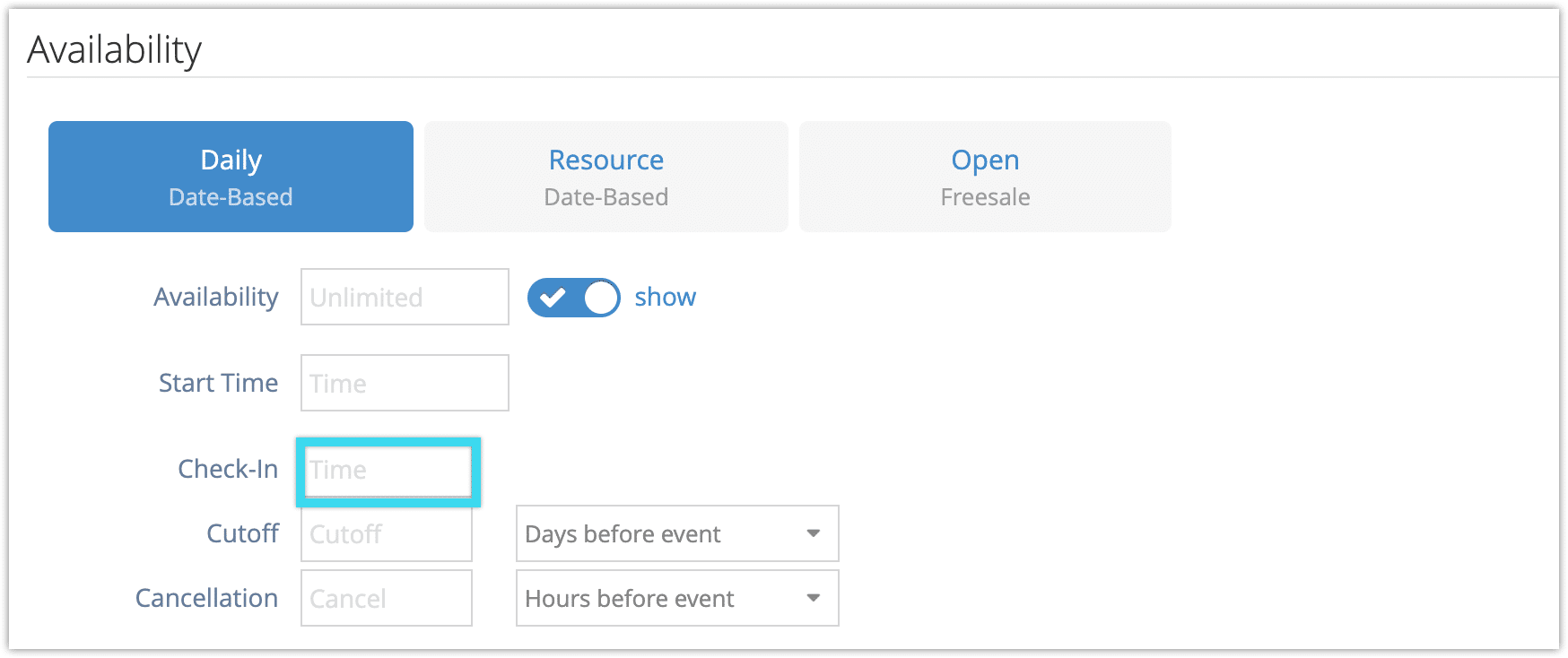
Task: Click the checkmark on the show toggle
Action: click(553, 298)
